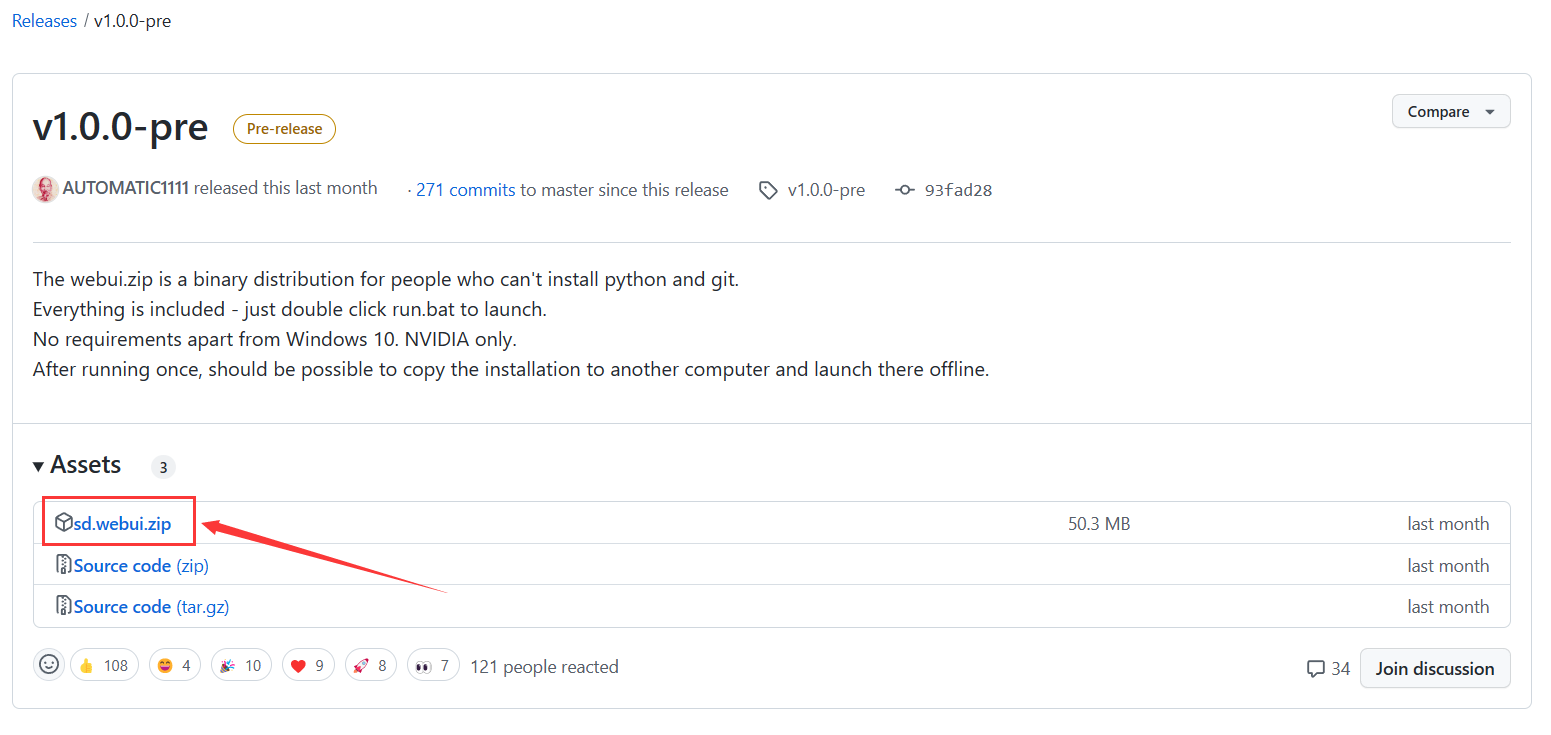Open the Releases breadcrumb link
The height and width of the screenshot is (735, 1551).
44,21
